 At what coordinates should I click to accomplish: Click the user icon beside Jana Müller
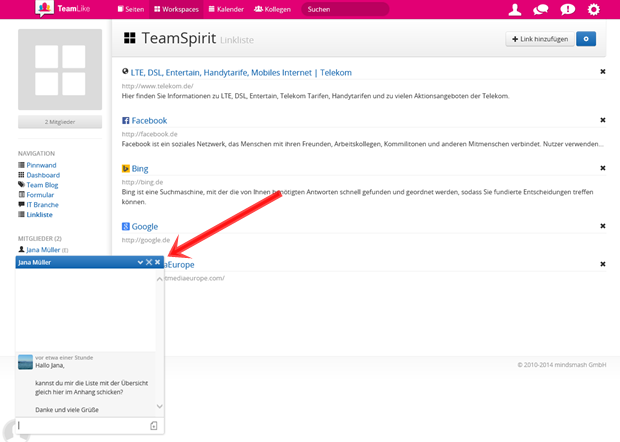tap(21, 249)
